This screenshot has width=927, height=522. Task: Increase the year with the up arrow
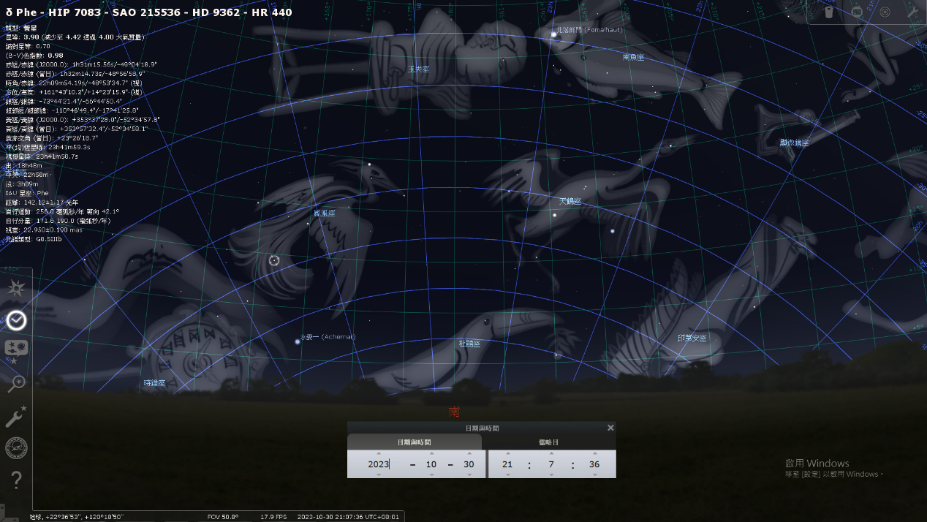tap(378, 452)
